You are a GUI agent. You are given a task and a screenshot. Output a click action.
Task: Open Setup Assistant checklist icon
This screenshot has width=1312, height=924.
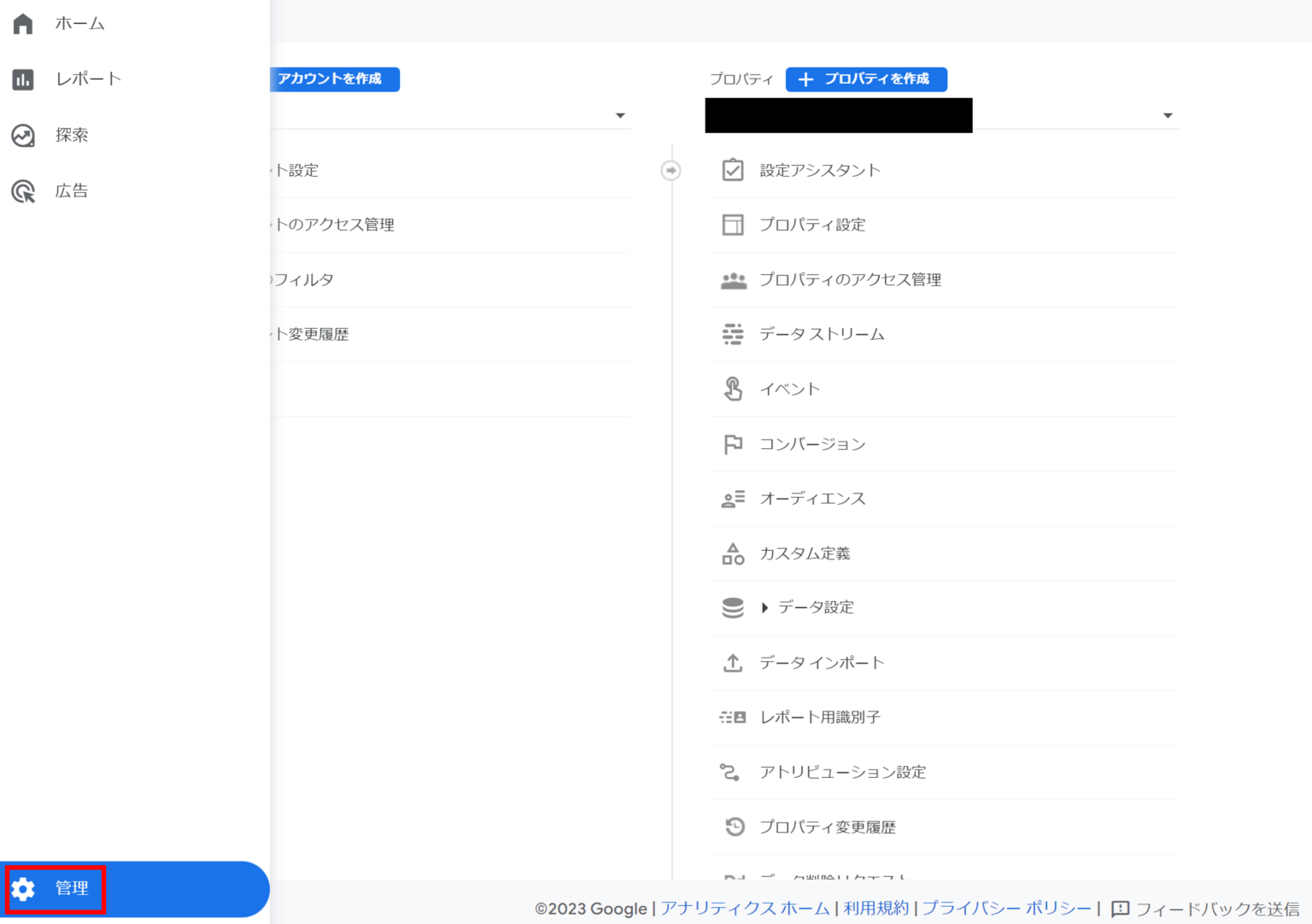coord(733,170)
